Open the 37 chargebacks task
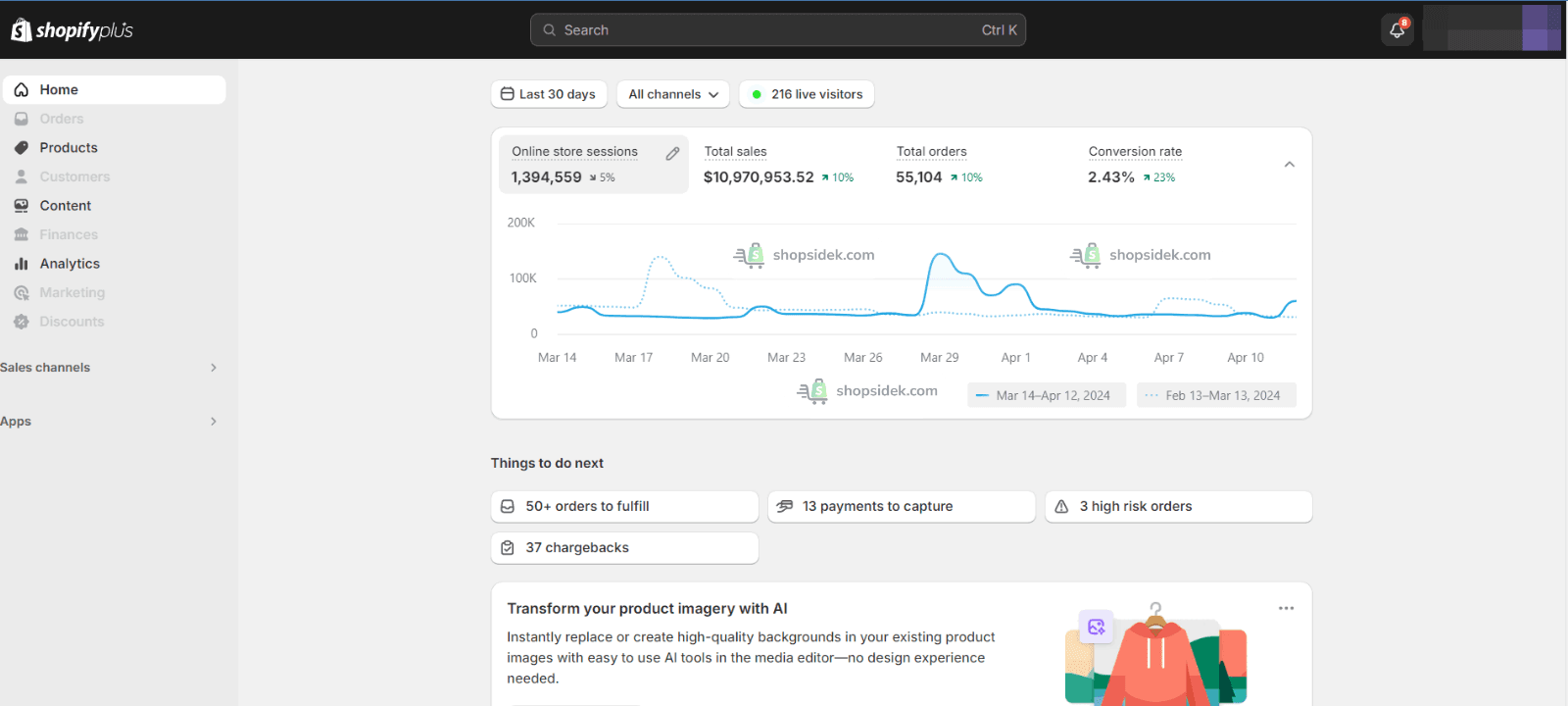 click(624, 548)
